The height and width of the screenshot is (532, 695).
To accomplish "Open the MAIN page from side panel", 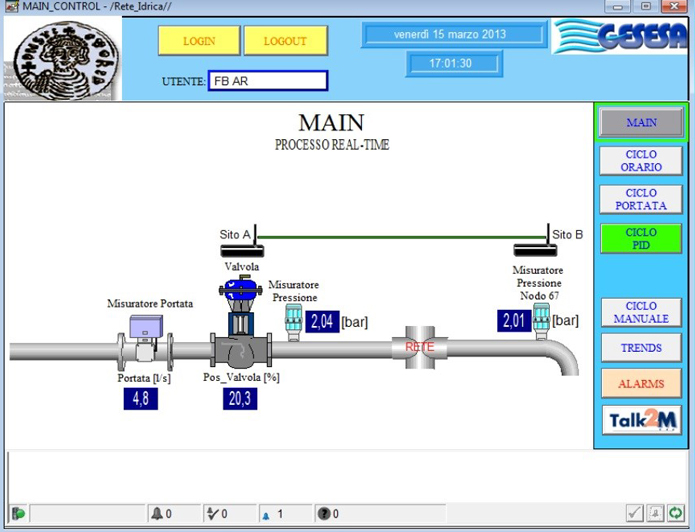I will pyautogui.click(x=641, y=123).
